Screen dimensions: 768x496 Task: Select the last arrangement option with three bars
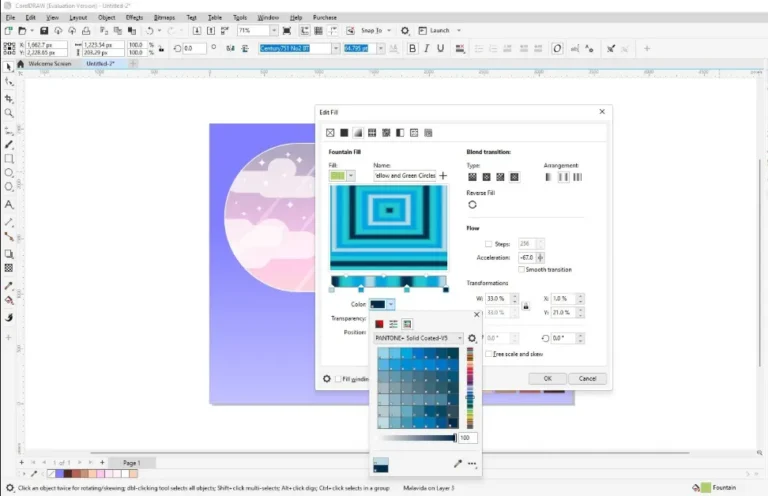(577, 177)
